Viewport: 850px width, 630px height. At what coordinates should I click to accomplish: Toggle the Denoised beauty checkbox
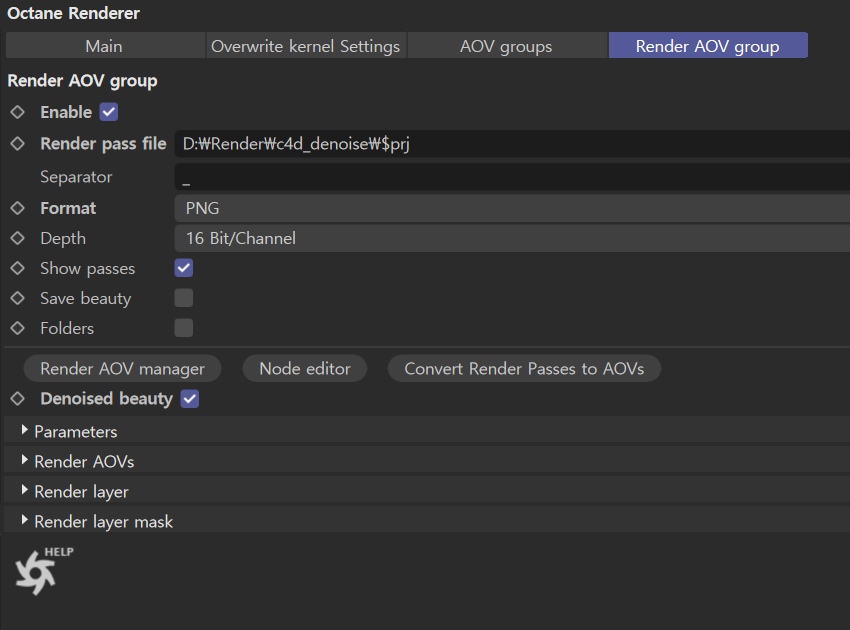[x=190, y=398]
